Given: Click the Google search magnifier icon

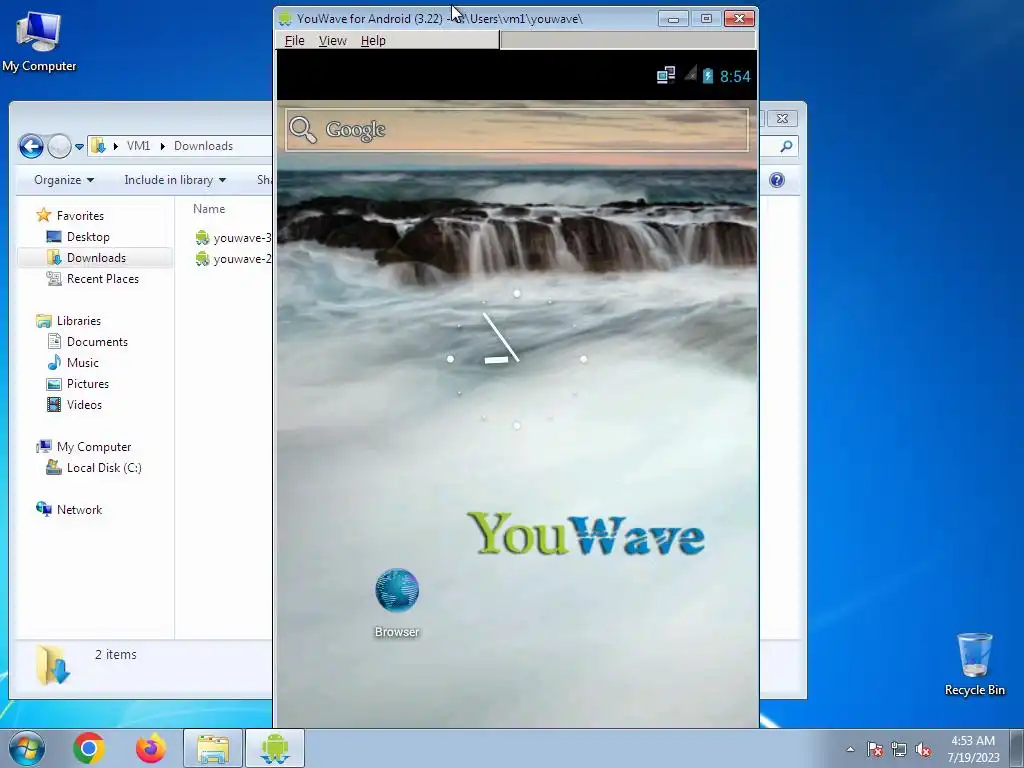Looking at the screenshot, I should 303,129.
